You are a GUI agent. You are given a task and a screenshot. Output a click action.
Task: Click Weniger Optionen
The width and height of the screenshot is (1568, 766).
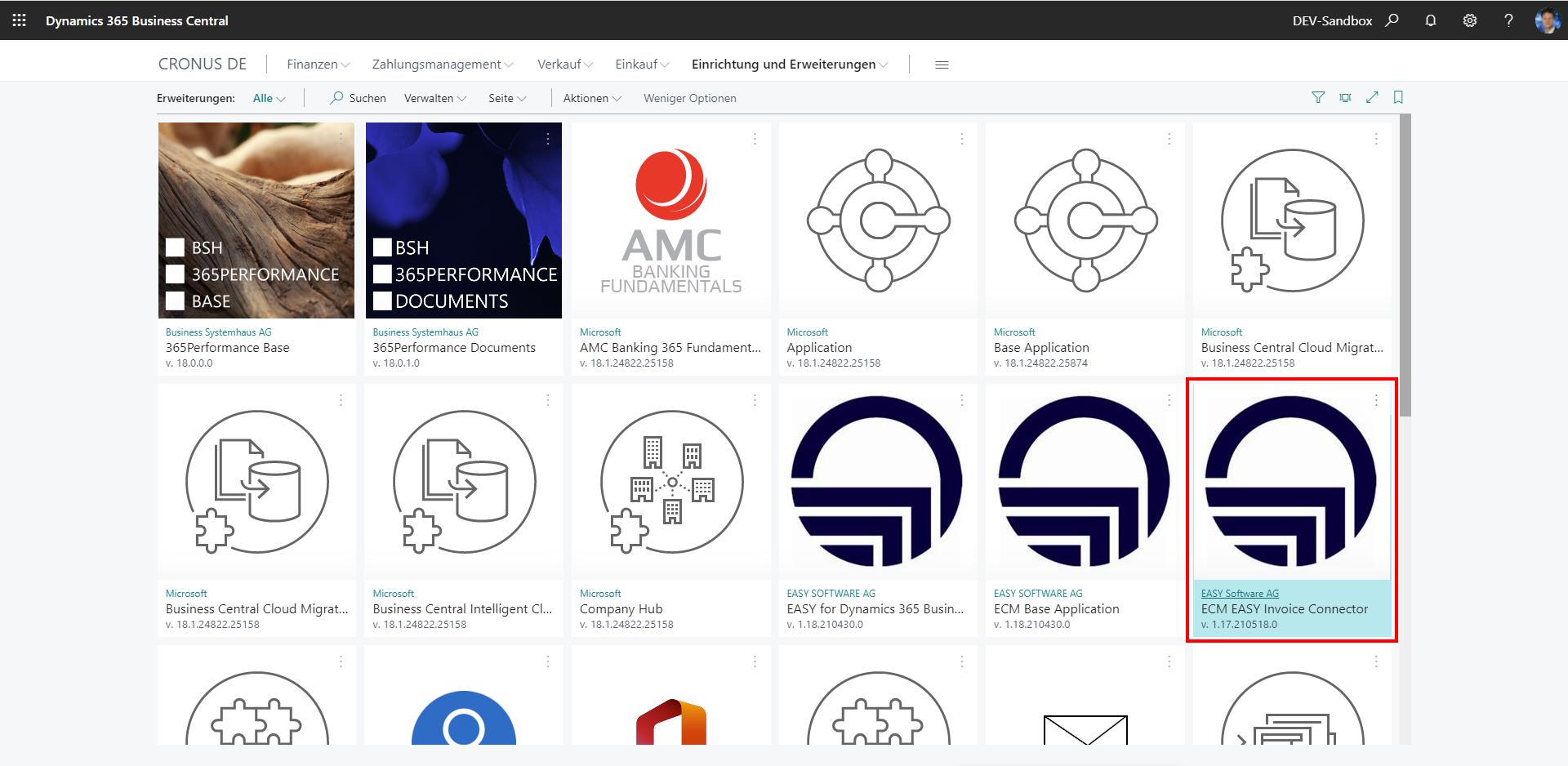[690, 98]
